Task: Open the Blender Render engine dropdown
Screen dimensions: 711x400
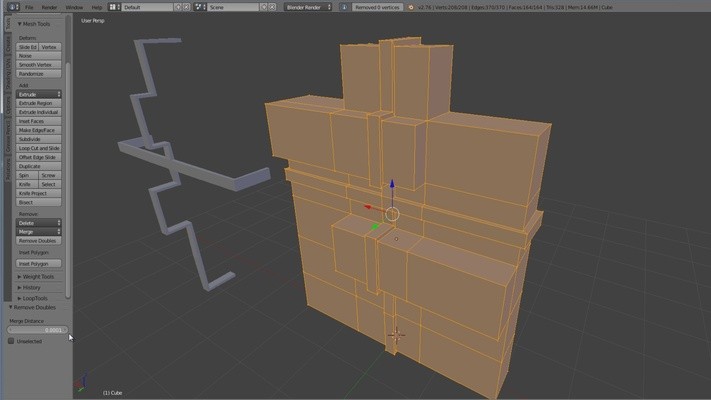Action: coord(308,7)
